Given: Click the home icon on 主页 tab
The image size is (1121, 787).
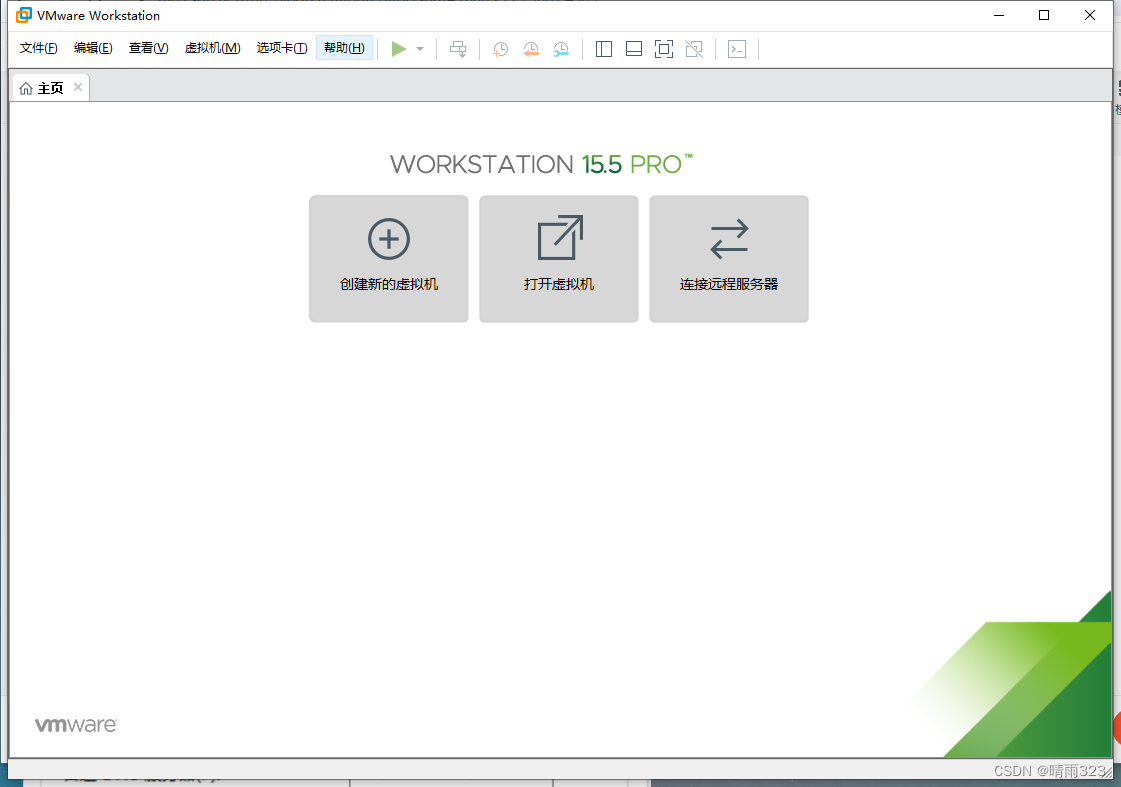Looking at the screenshot, I should [26, 88].
